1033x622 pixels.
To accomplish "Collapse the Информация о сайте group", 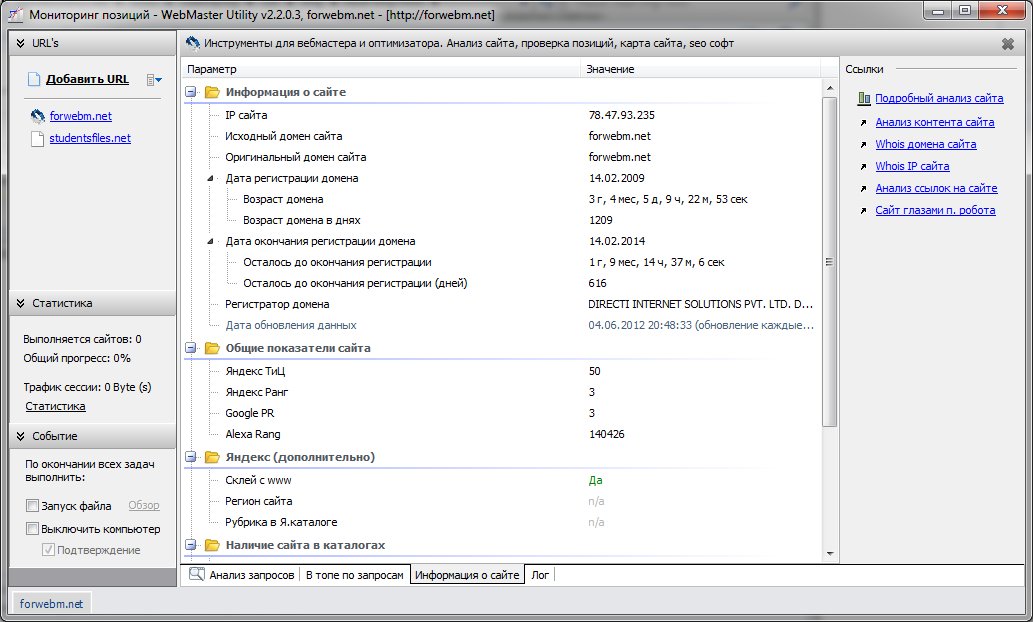I will tap(191, 92).
